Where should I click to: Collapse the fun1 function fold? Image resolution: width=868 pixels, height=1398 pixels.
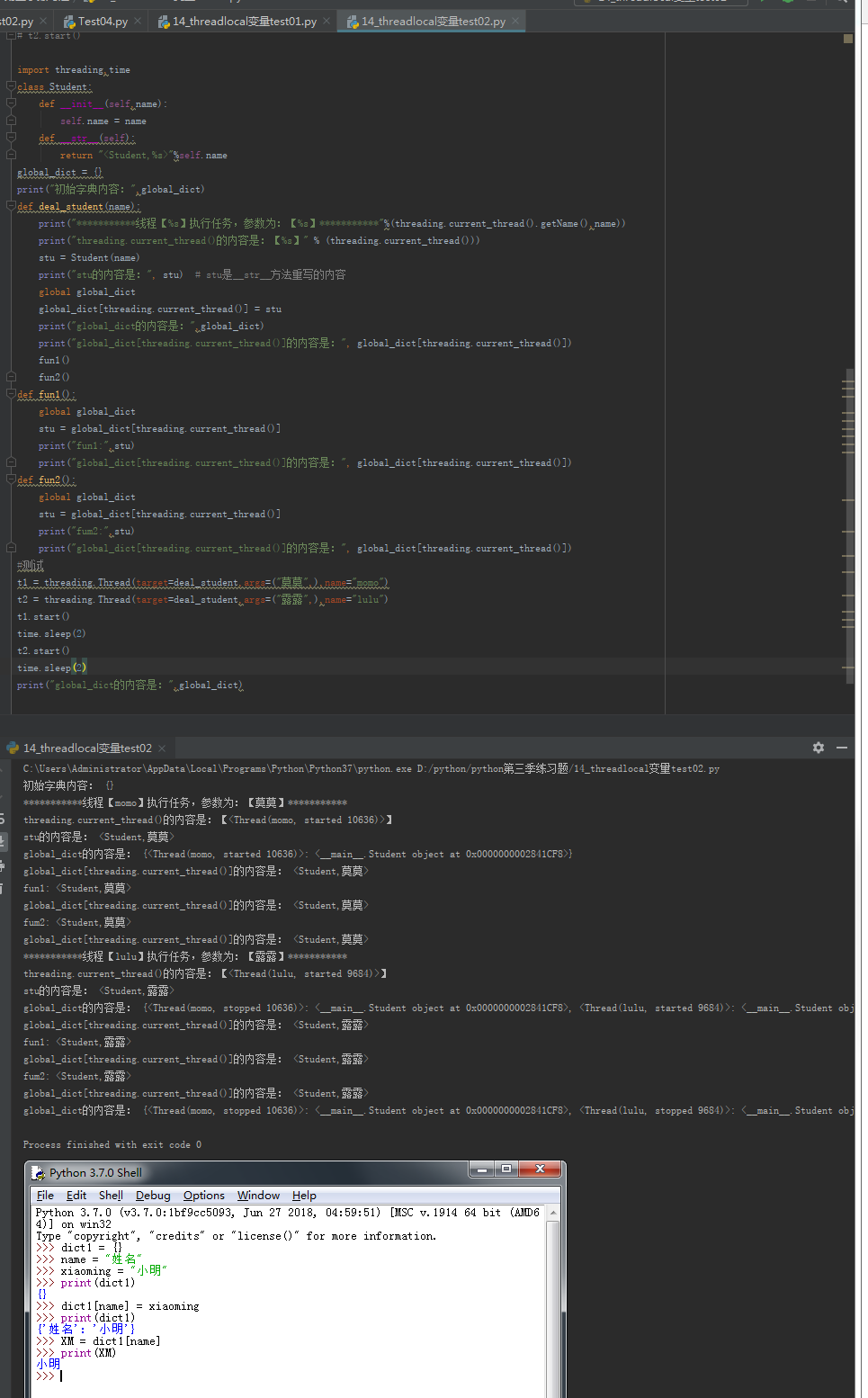(11, 395)
